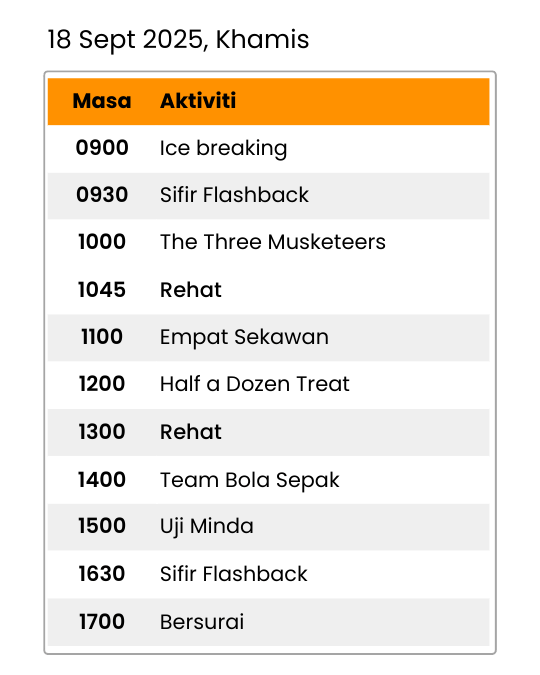Select the 0900 time cell
Image resolution: width=540 pixels, height=675 pixels.
(x=102, y=148)
